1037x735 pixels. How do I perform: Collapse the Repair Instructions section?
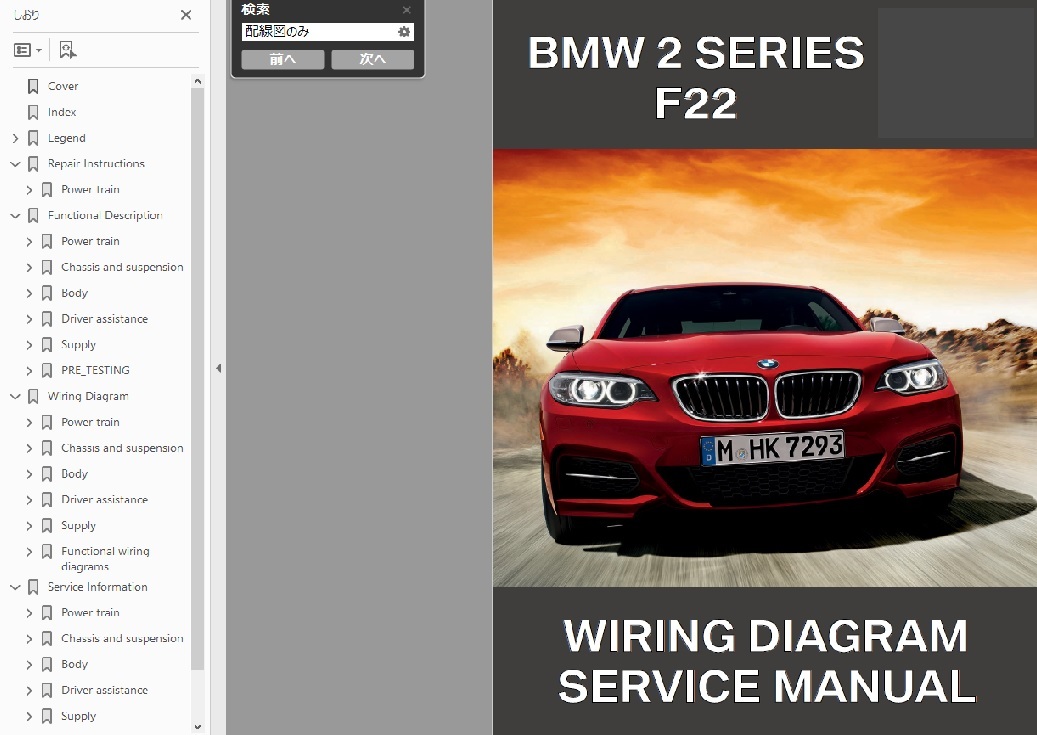tap(15, 164)
